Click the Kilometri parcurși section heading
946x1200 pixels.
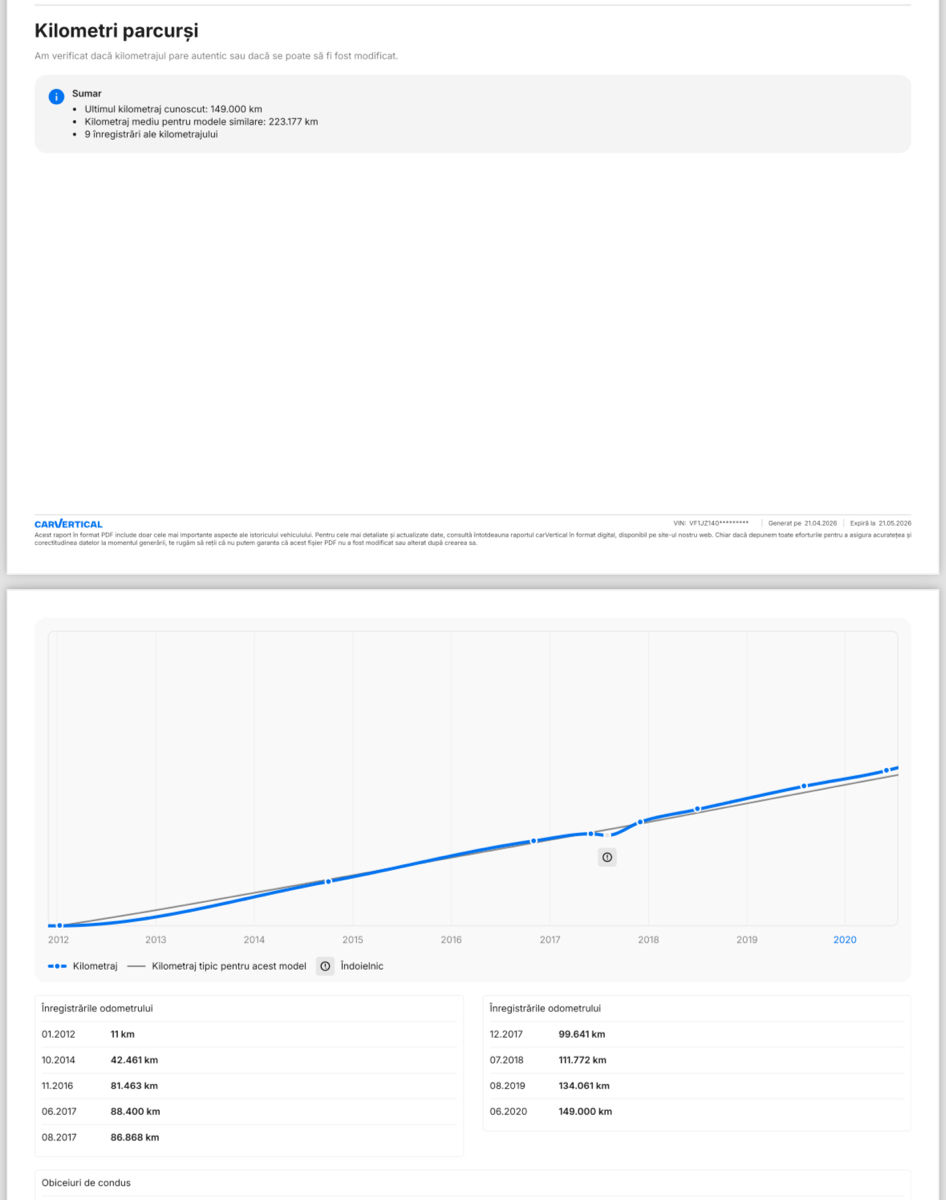[x=116, y=31]
